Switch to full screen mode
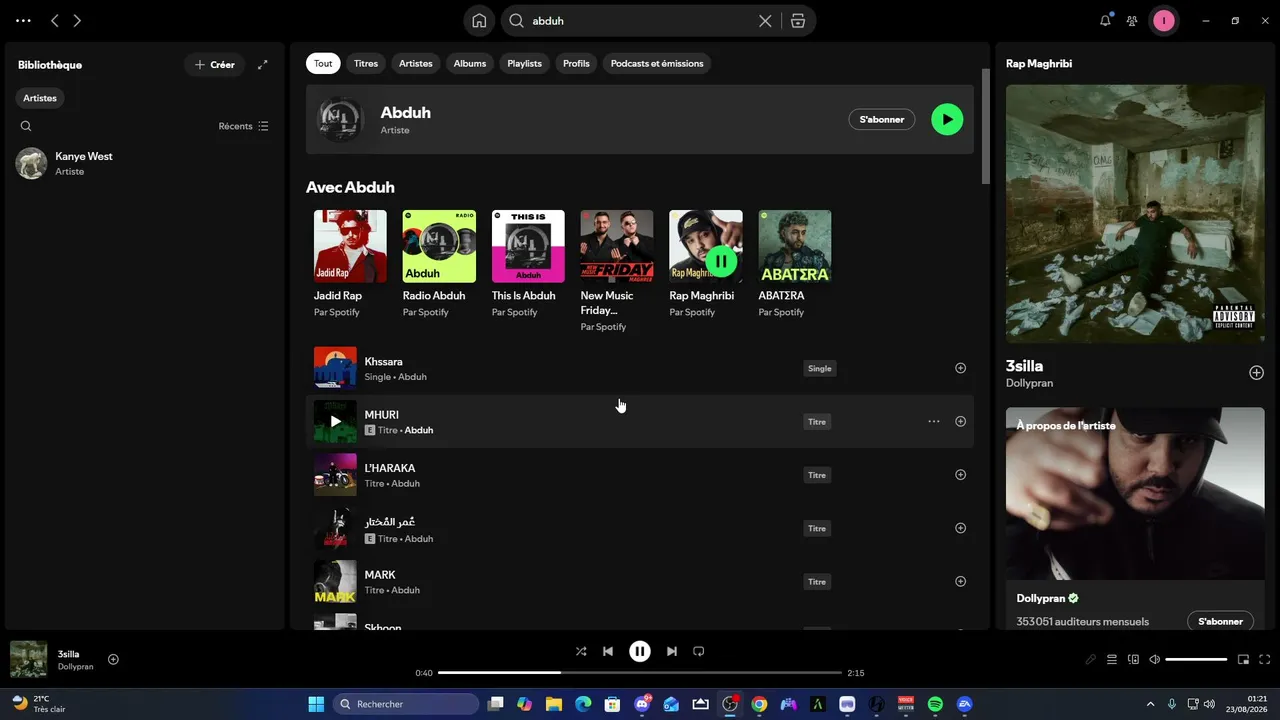This screenshot has width=1280, height=720. point(1265,659)
